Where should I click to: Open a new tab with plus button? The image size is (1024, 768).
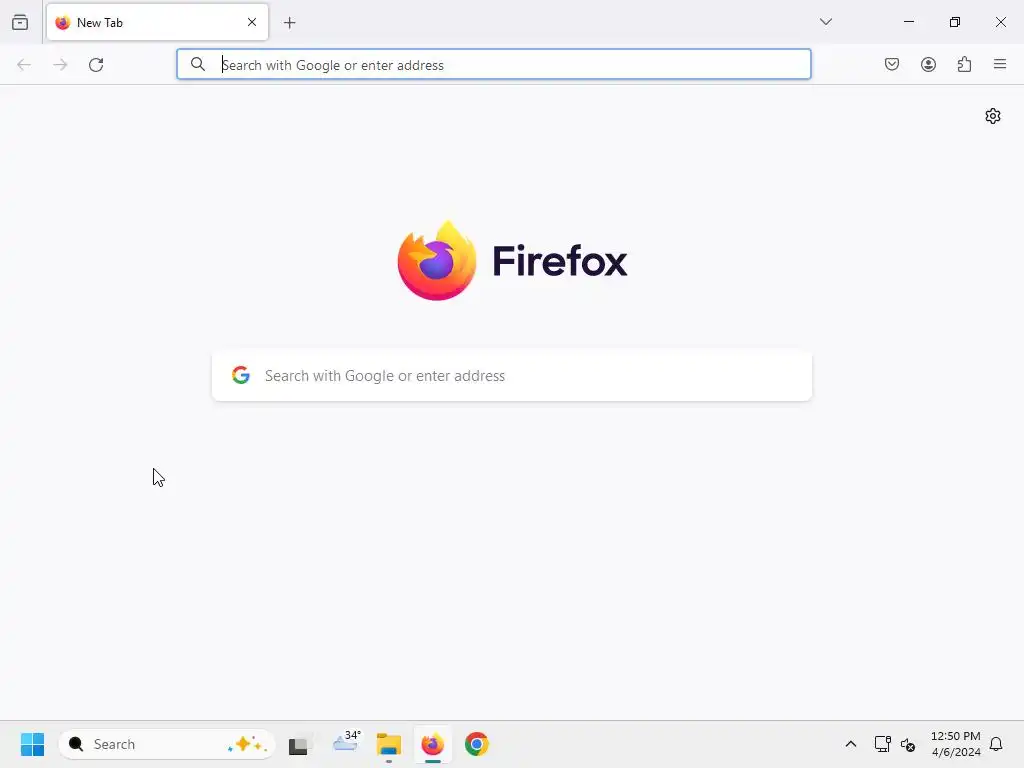[290, 23]
